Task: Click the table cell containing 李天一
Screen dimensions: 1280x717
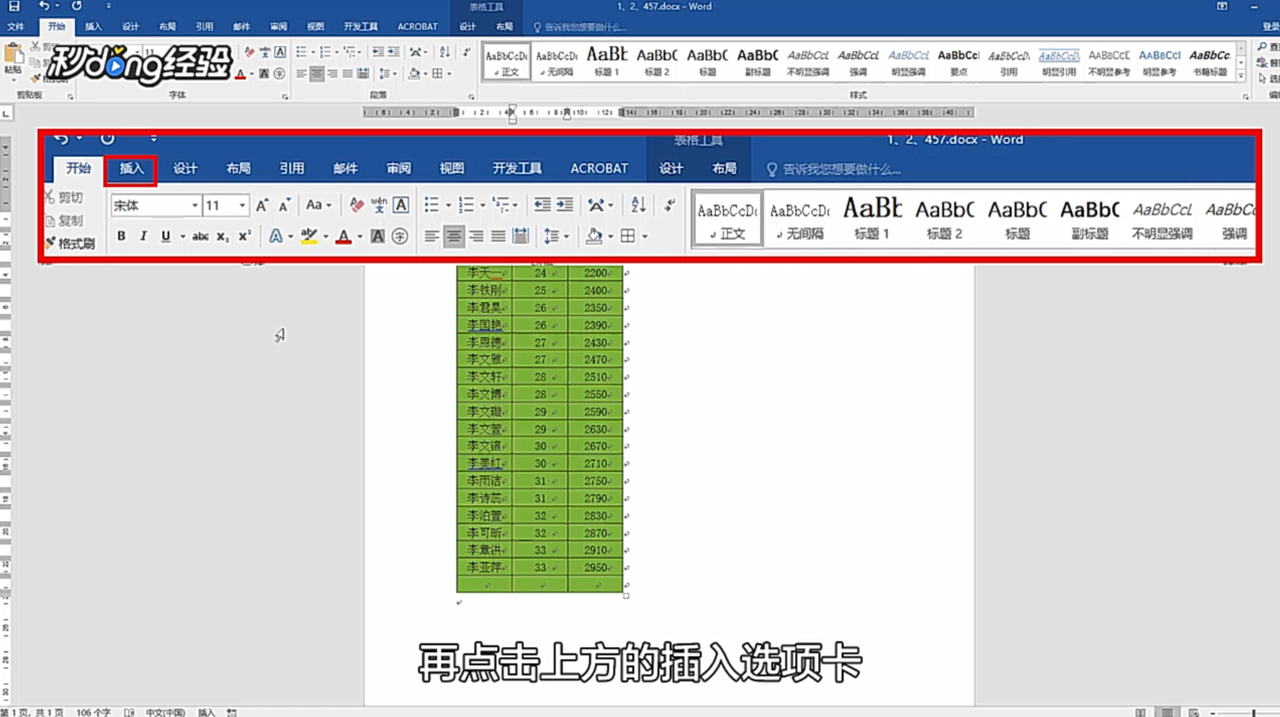Action: pos(485,273)
